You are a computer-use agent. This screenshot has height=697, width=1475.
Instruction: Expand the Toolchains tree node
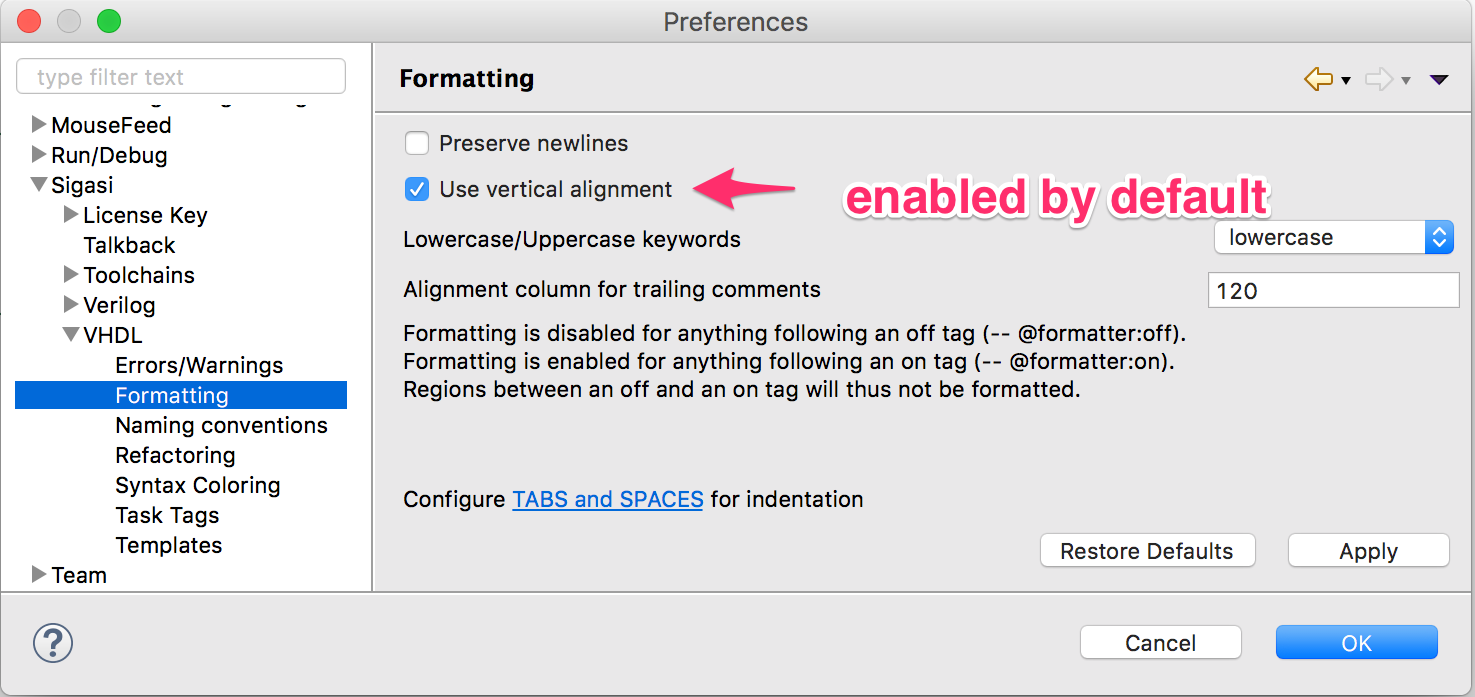coord(70,275)
